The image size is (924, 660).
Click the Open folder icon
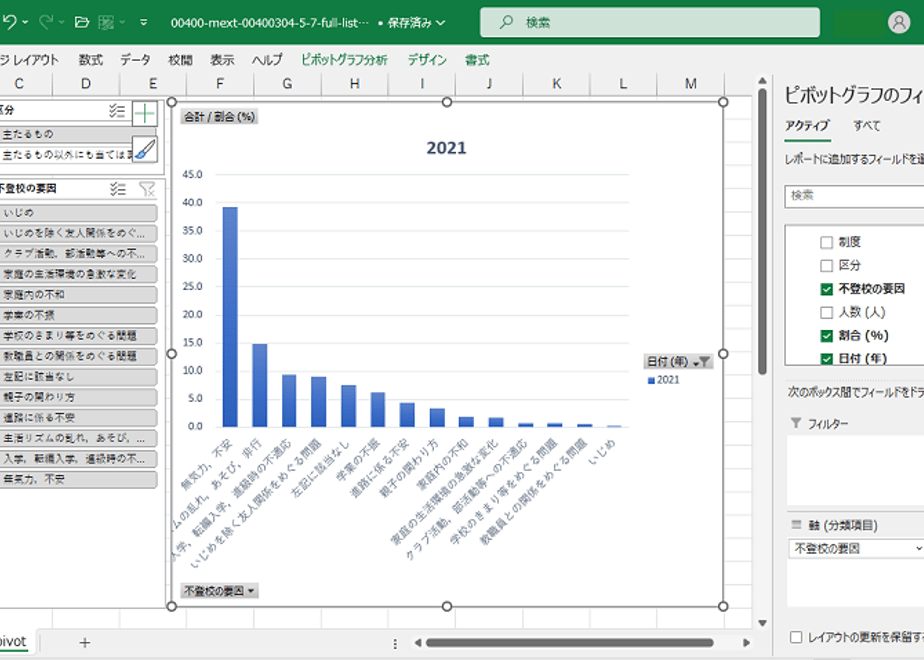82,22
